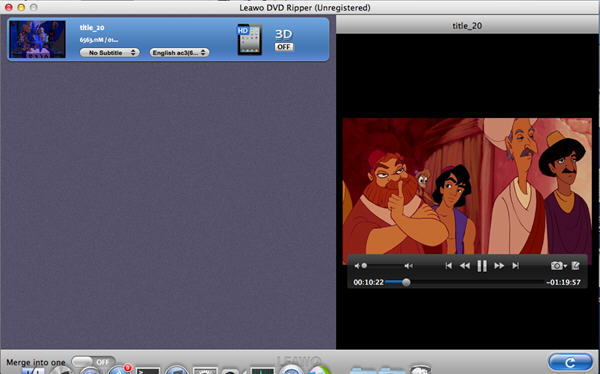Select the title_20 video thumbnail
Screen dimensions: 600x374
point(38,39)
